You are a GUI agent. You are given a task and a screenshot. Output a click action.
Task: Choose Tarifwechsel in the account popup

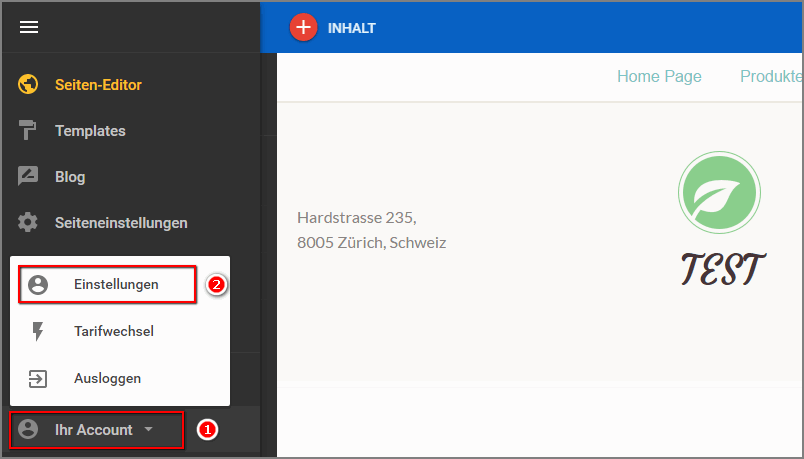(113, 331)
